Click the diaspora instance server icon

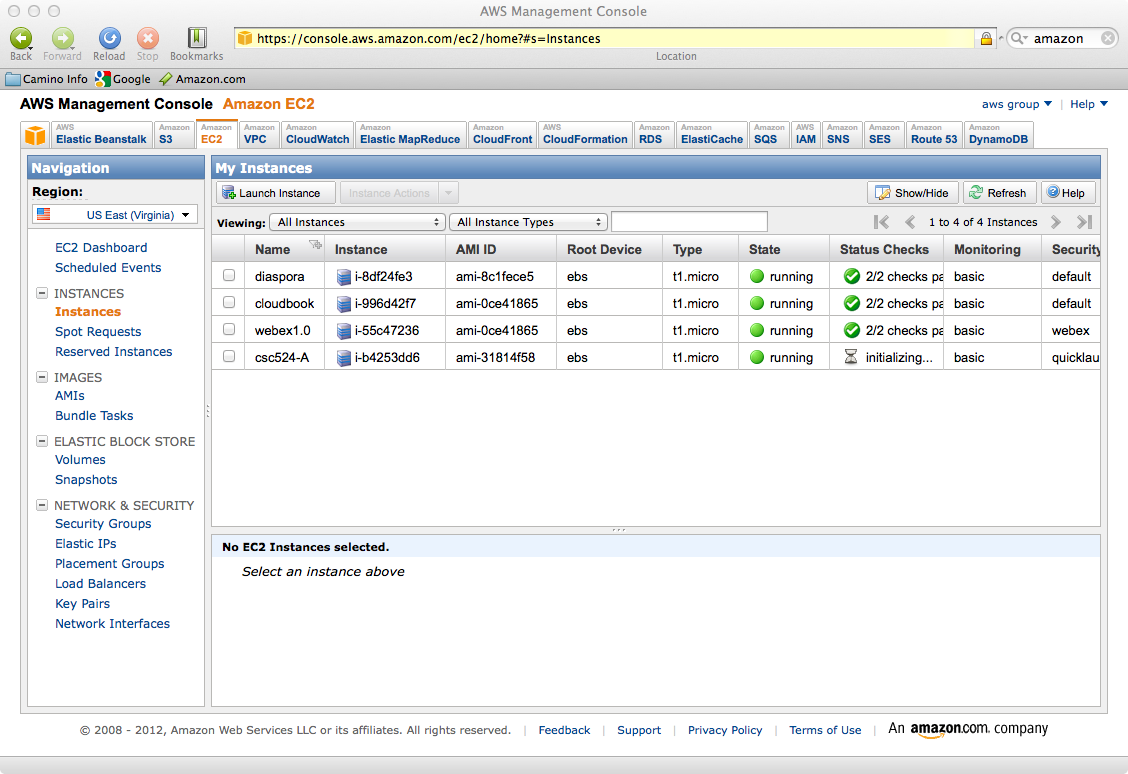click(343, 276)
